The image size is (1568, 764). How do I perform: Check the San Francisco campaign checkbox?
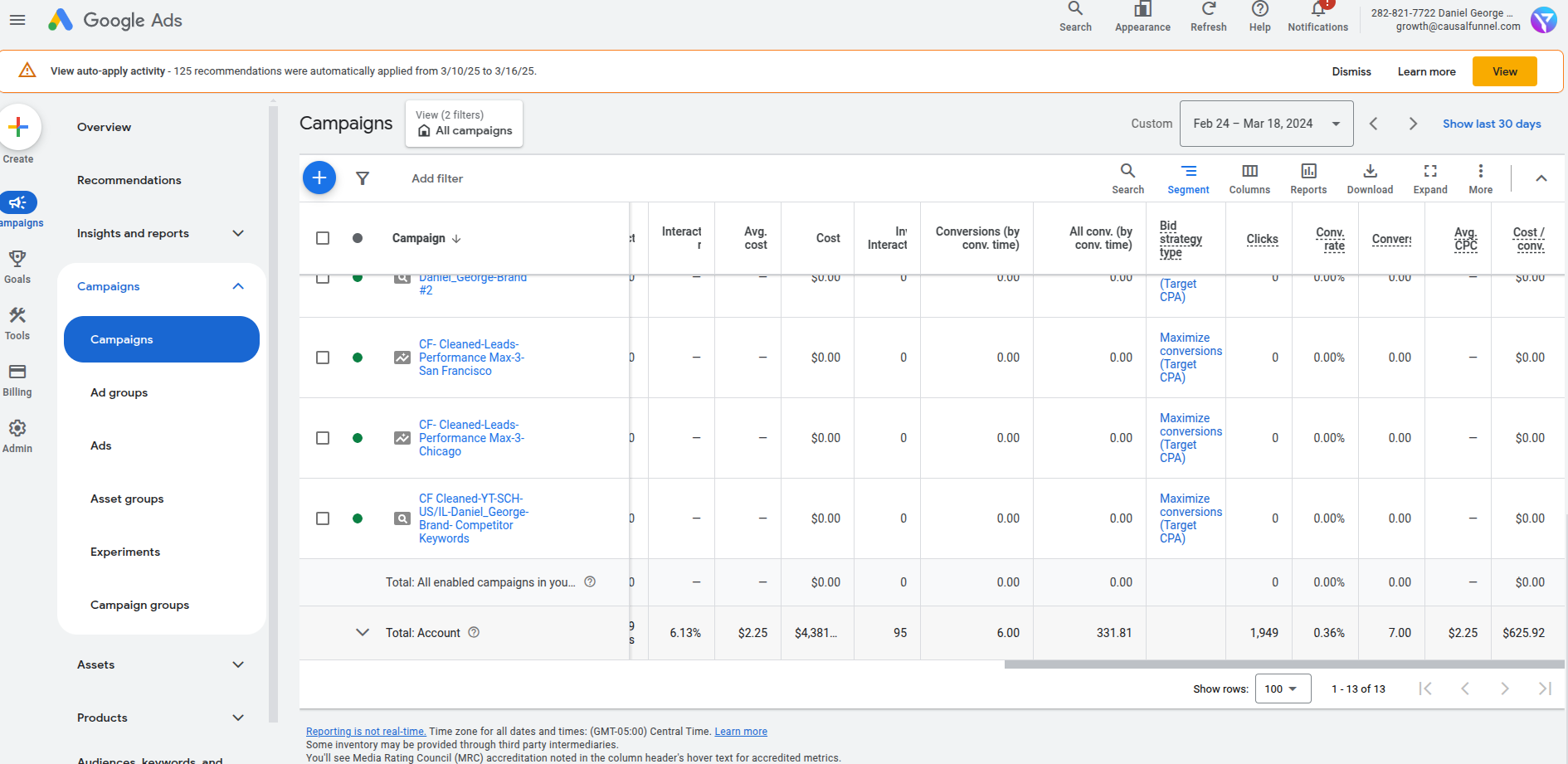click(x=323, y=358)
